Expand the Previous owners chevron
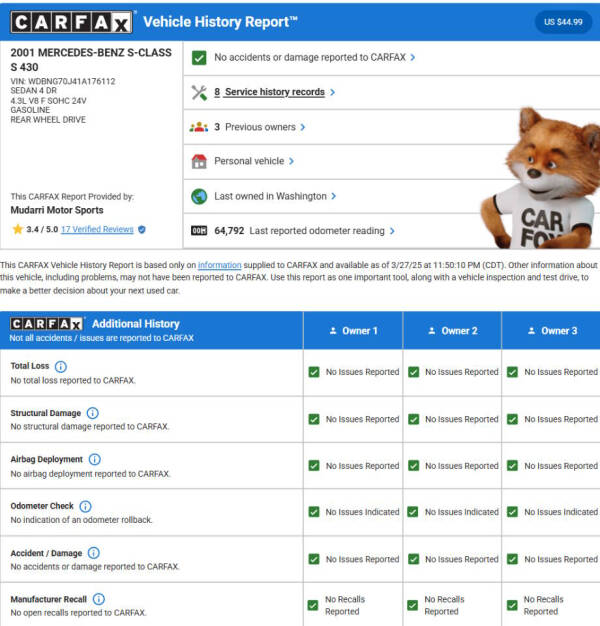Image resolution: width=600 pixels, height=626 pixels. tap(303, 127)
